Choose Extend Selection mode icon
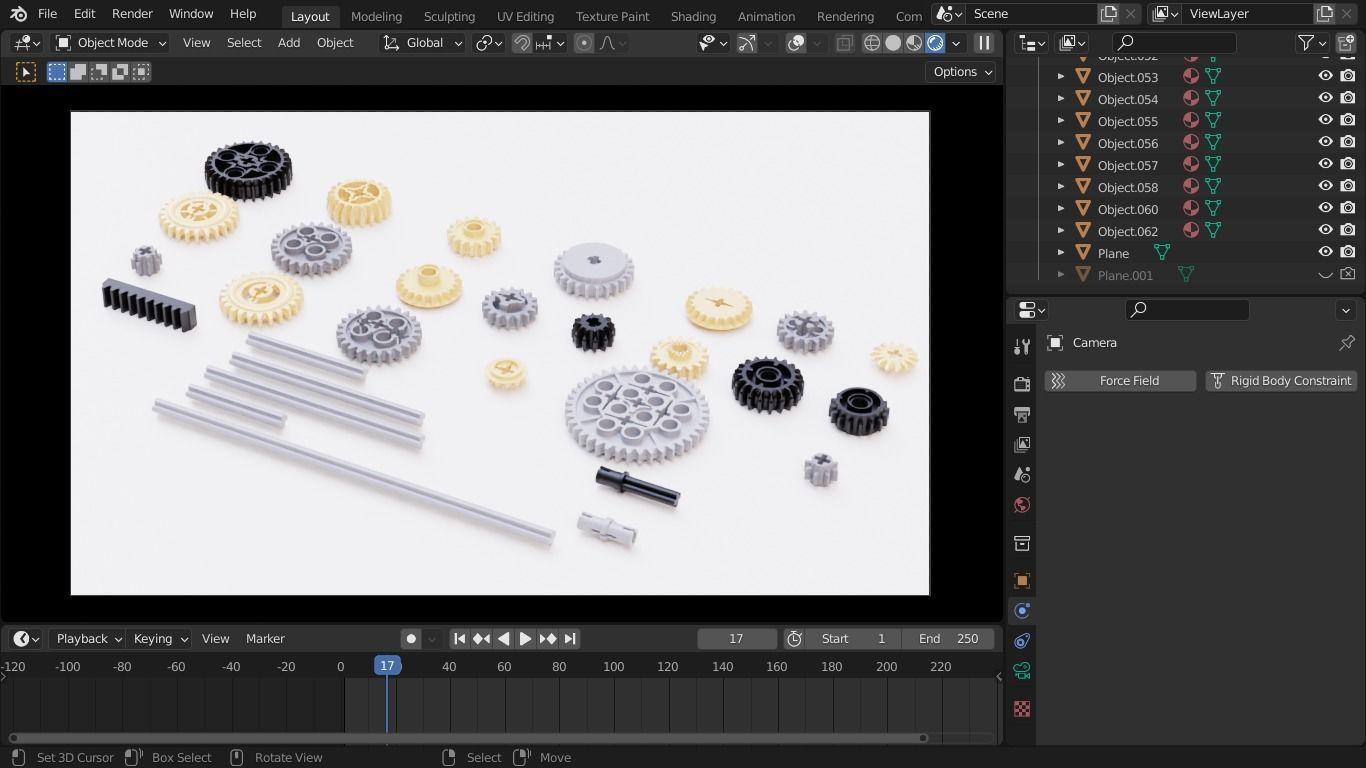This screenshot has height=768, width=1366. pyautogui.click(x=78, y=72)
